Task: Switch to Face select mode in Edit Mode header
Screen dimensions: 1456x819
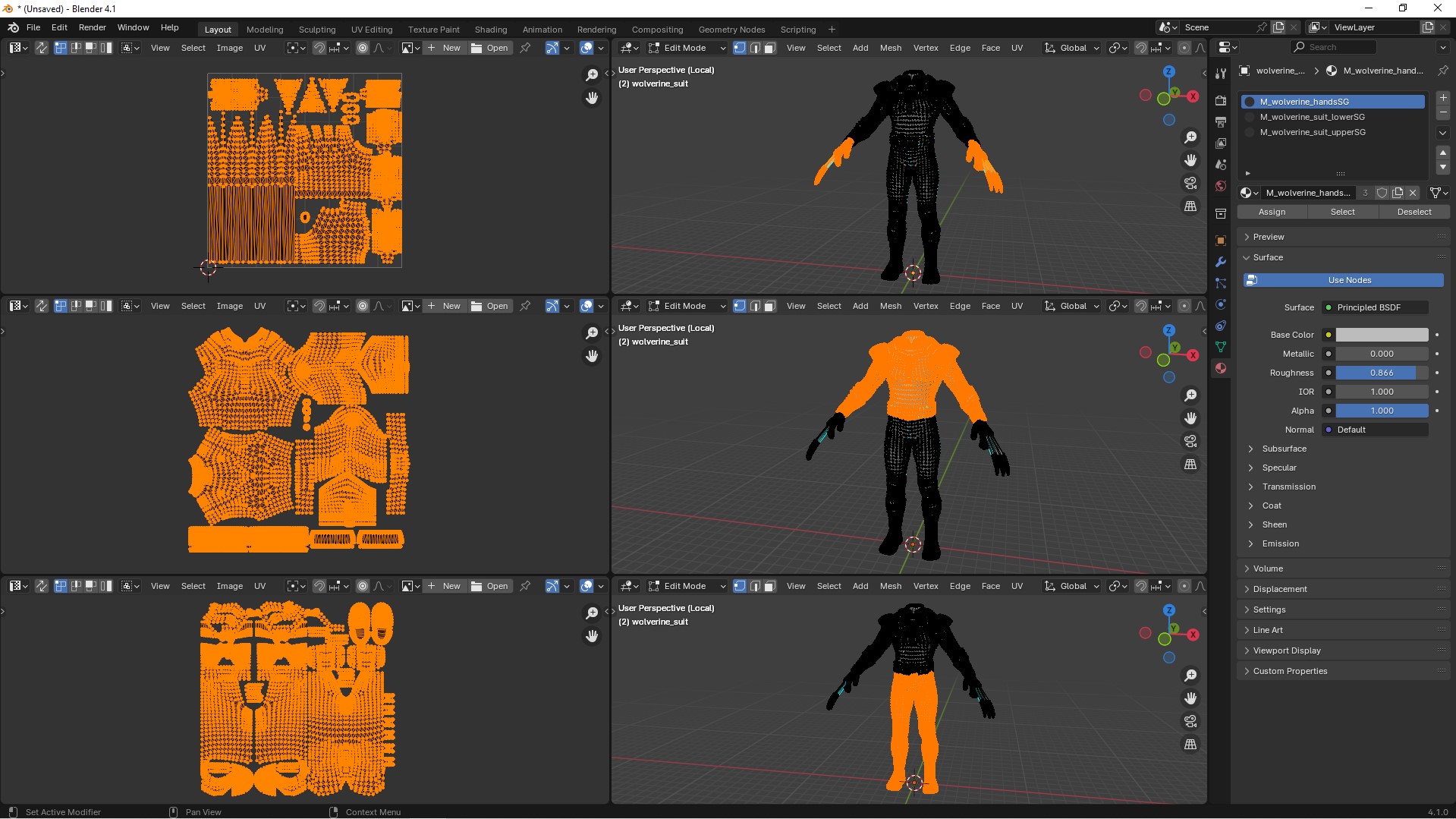Action: pos(769,47)
